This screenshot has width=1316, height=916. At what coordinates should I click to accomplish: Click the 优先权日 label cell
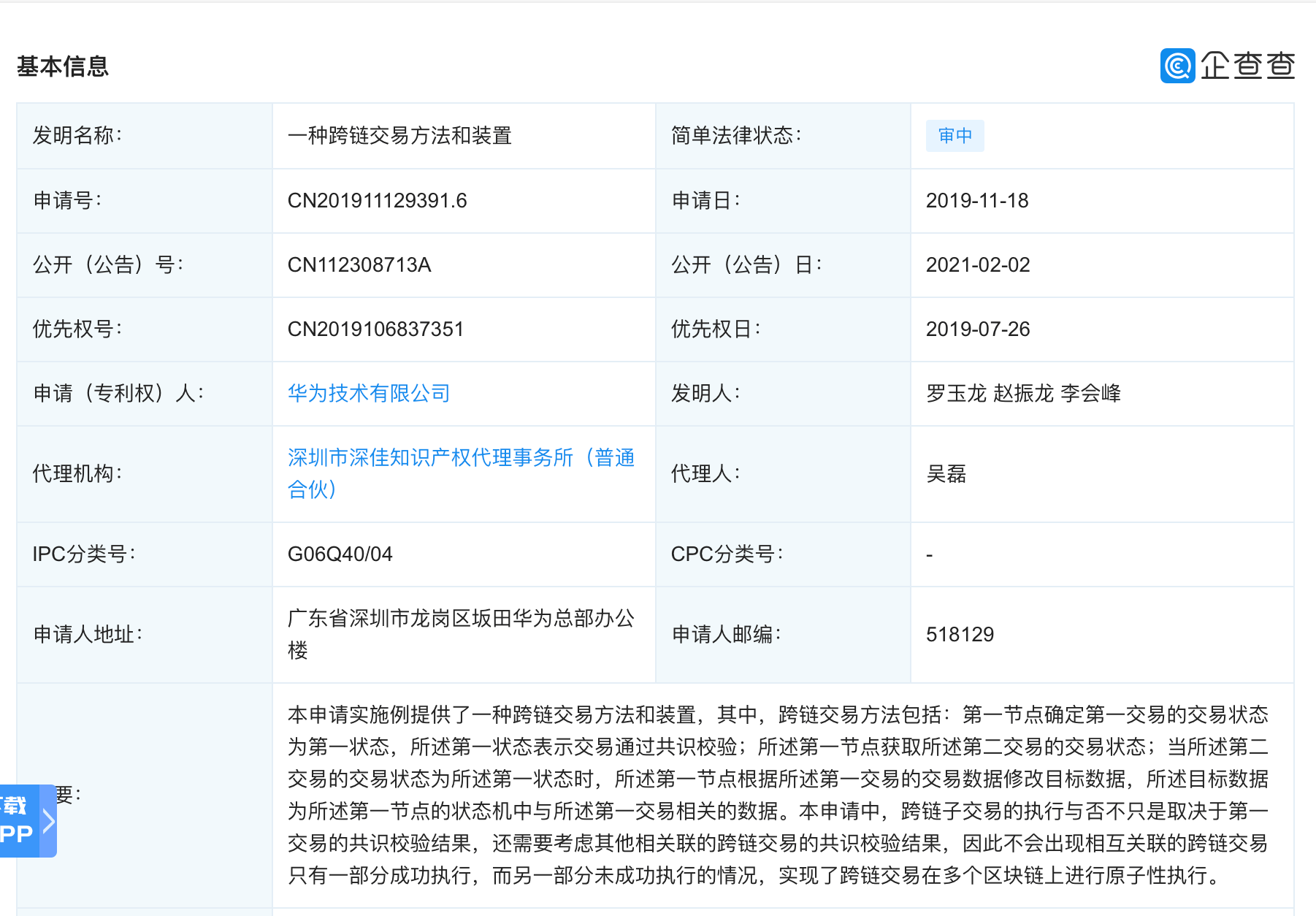(783, 329)
